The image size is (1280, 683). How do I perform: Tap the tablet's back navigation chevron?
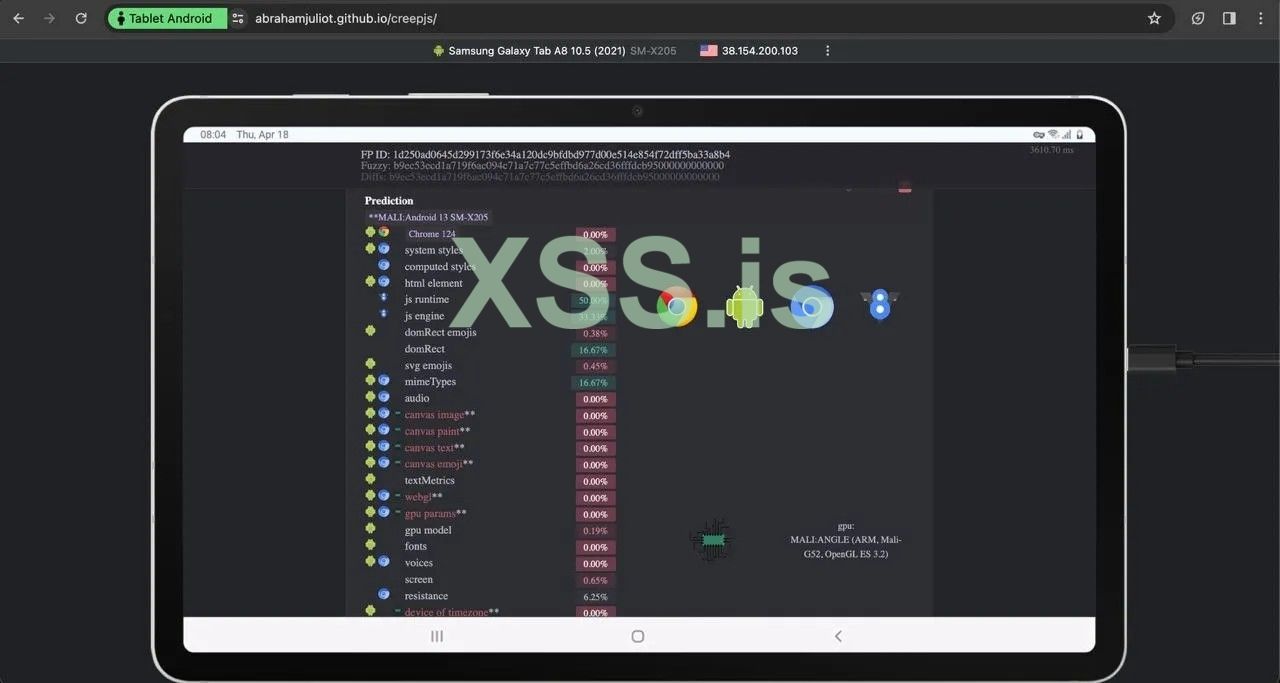(838, 636)
